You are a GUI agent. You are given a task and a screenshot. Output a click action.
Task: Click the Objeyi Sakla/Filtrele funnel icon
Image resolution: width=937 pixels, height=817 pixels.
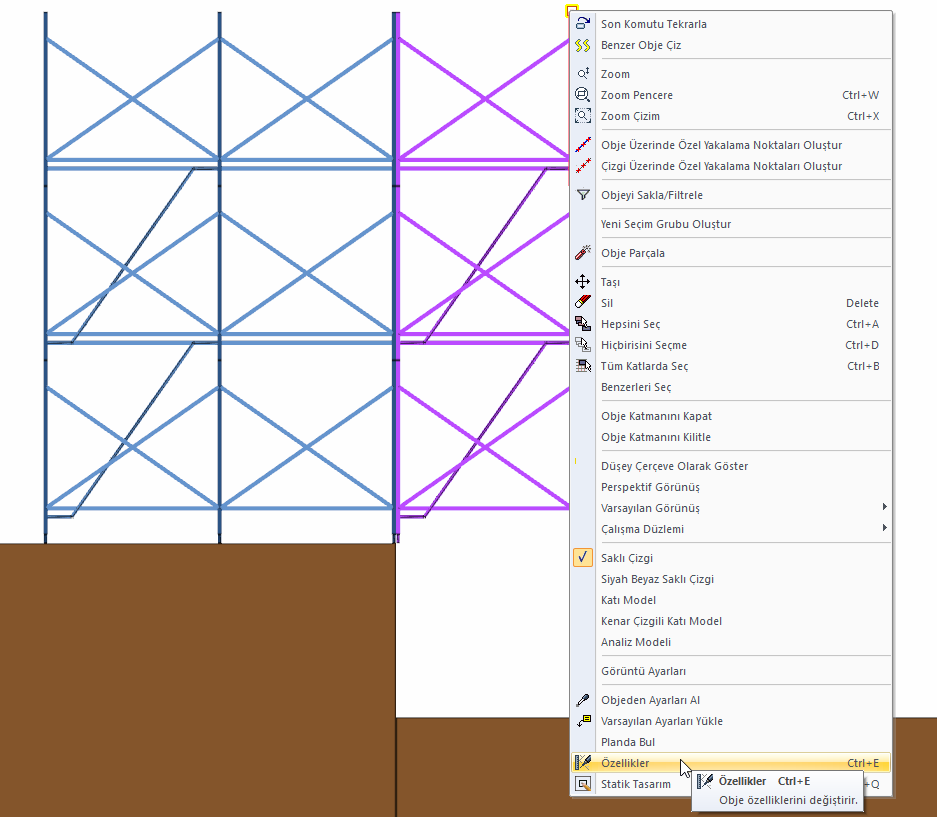tap(583, 195)
